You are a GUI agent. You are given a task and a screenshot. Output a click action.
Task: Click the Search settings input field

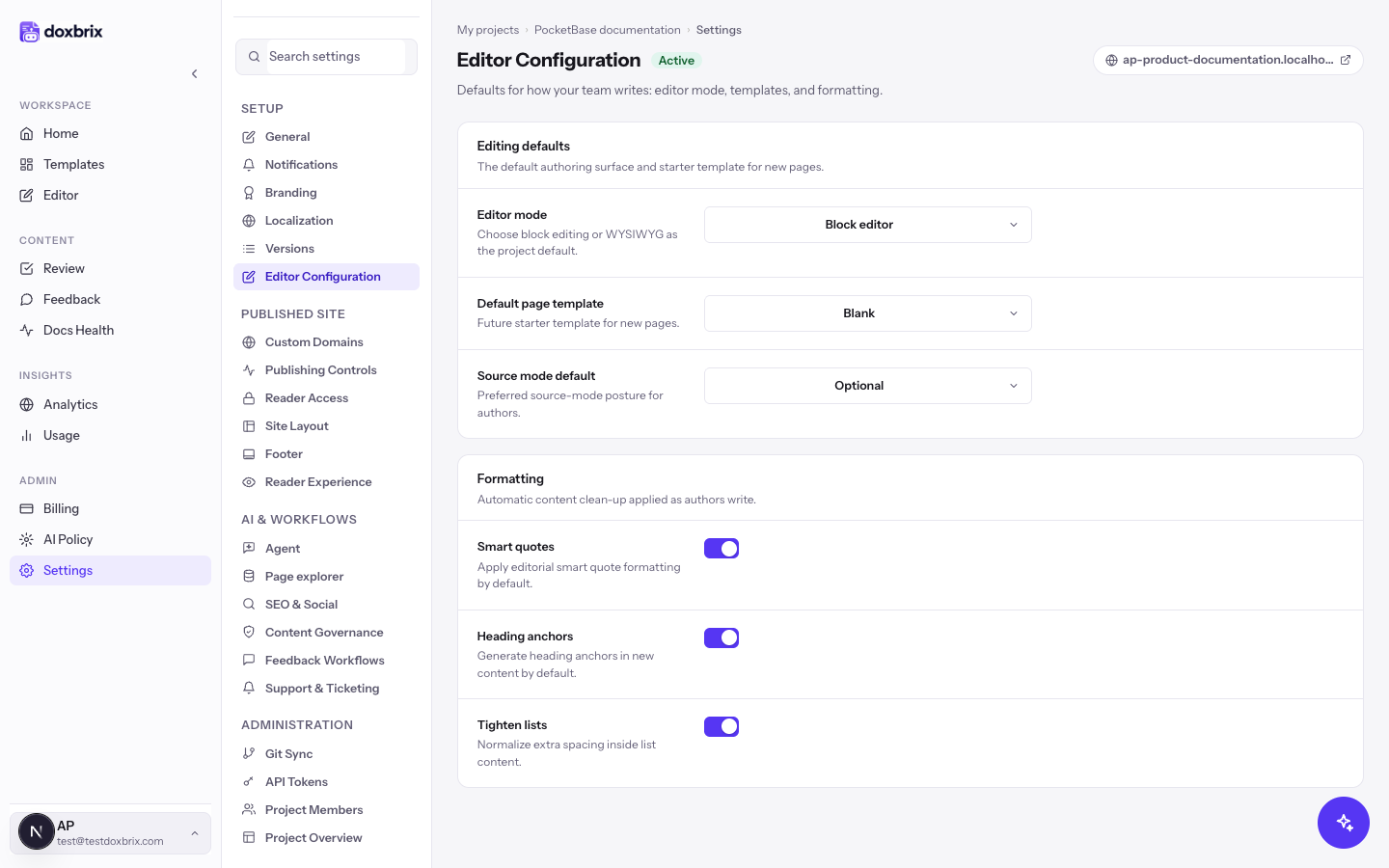[x=326, y=57]
